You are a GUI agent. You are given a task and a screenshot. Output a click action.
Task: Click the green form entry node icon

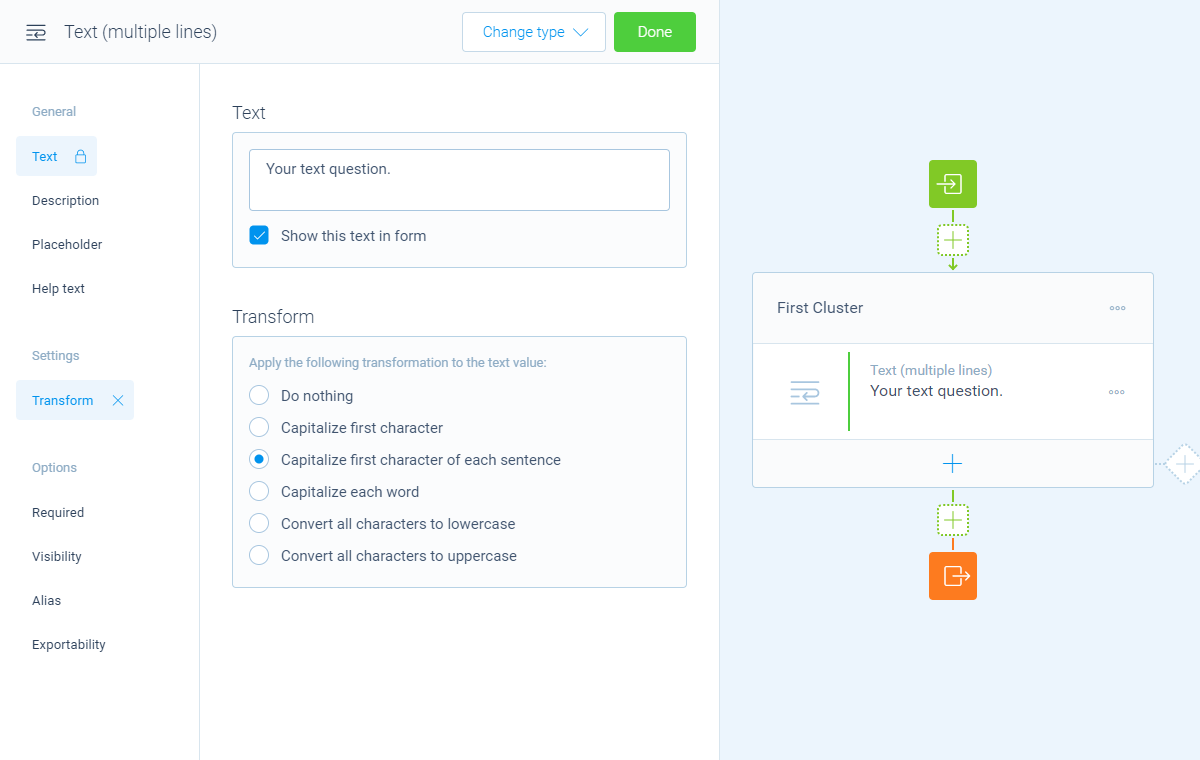point(953,184)
